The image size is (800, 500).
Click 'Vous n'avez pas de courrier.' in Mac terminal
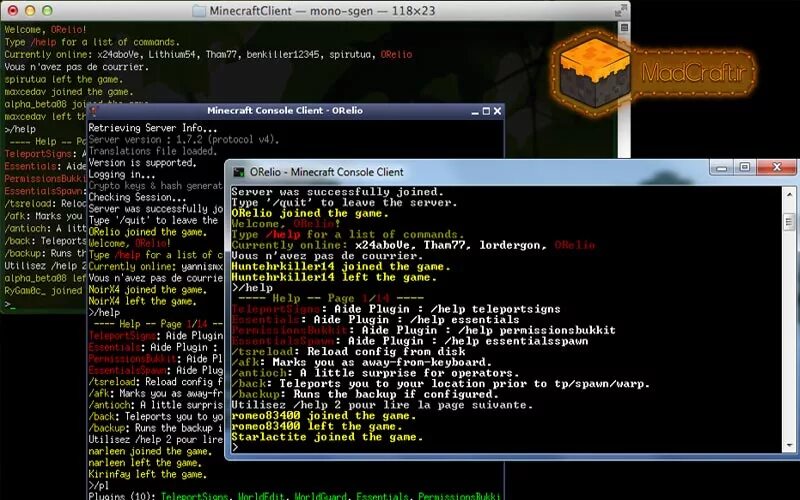77,67
